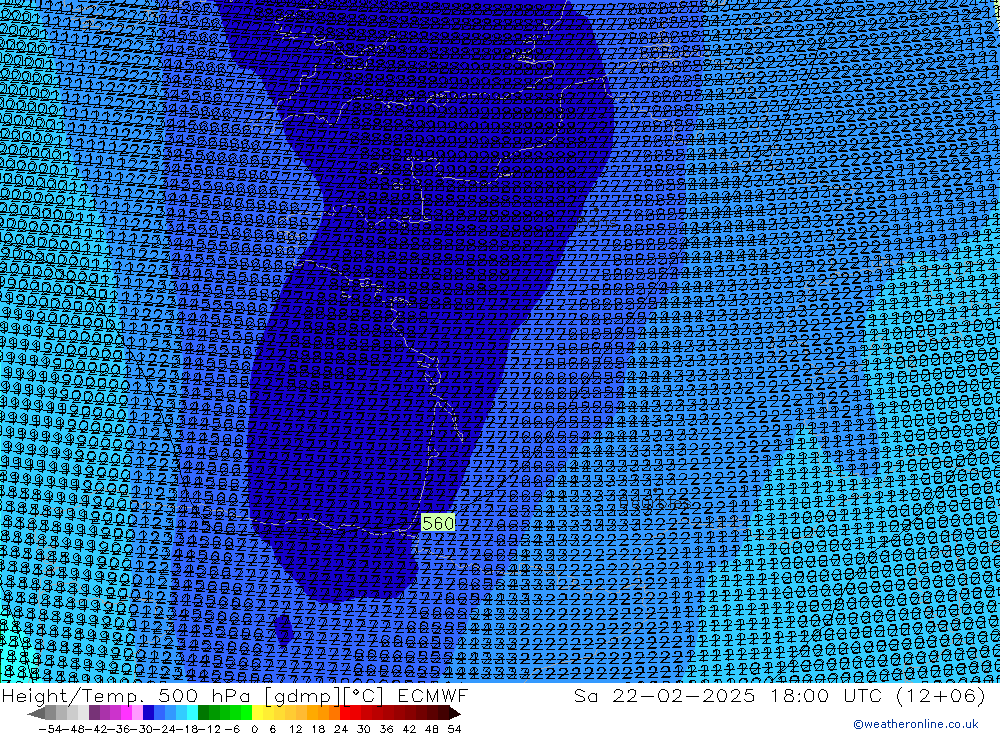The width and height of the screenshot is (1000, 733).
Task: Click the bright red swatch at 24 in legend
Action: [345, 713]
